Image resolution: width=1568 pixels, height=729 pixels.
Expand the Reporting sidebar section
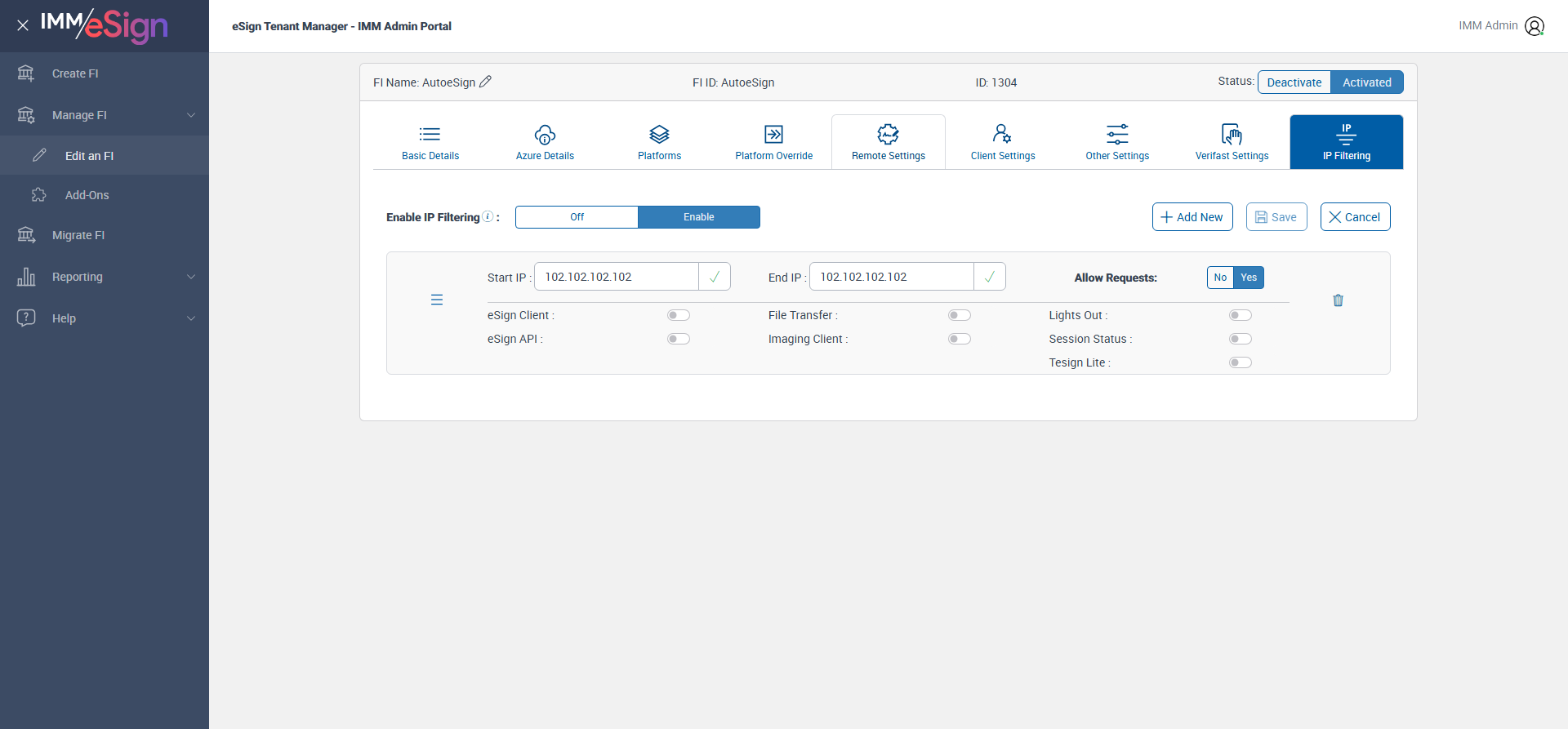[105, 277]
